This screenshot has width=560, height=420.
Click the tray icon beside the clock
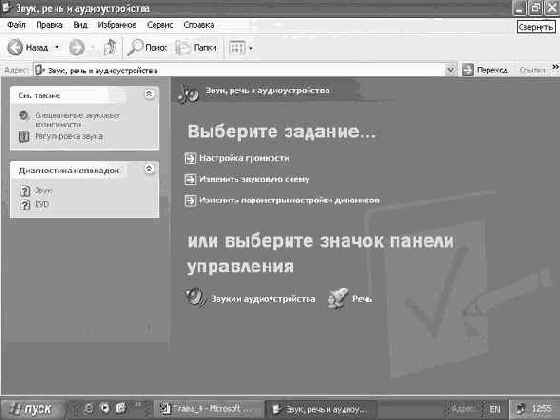521,408
